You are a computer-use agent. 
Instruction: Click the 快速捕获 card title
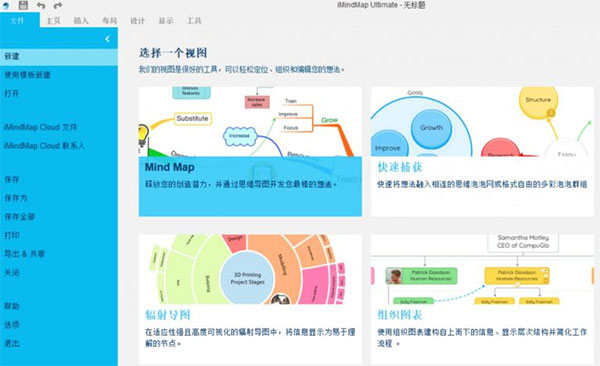point(400,167)
